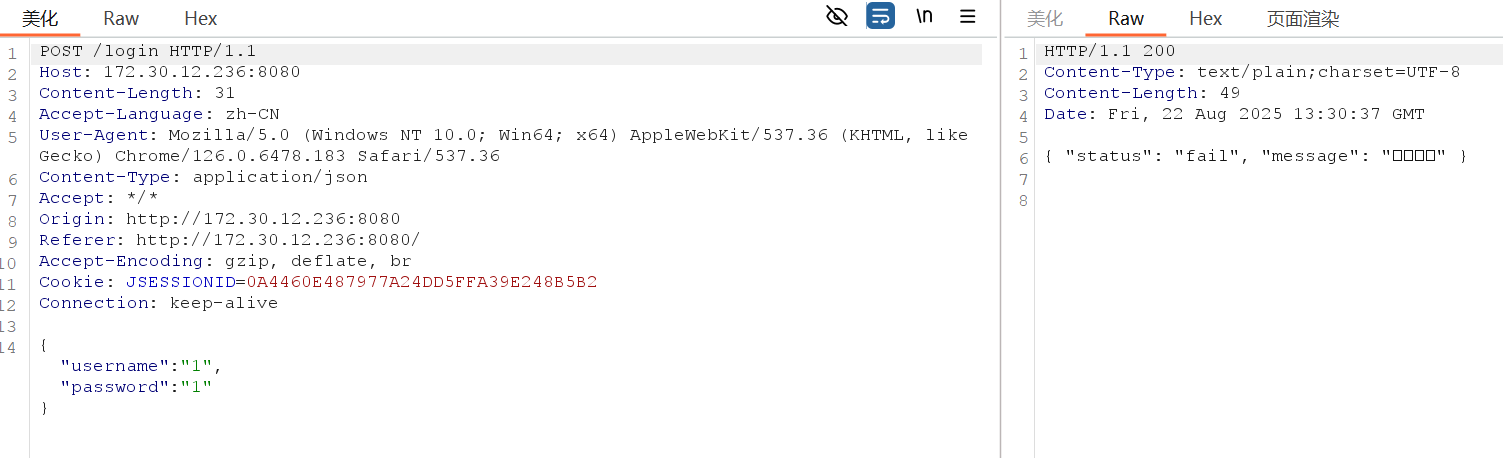Screen dimensions: 1503x458
Task: Open the 页面渲染 render tab
Action: pos(1303,18)
